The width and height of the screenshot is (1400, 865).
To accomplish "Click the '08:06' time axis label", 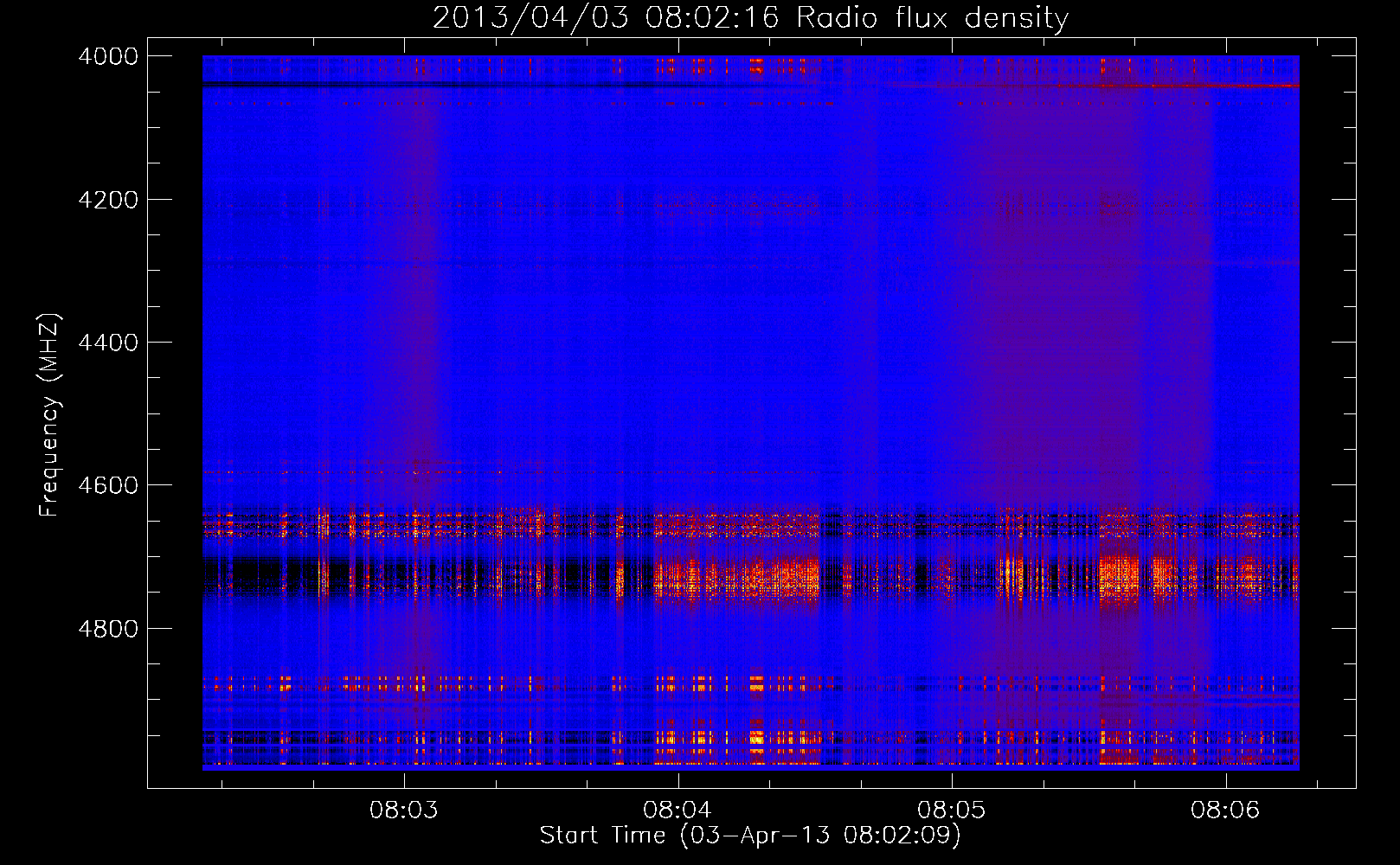I will click(1225, 811).
